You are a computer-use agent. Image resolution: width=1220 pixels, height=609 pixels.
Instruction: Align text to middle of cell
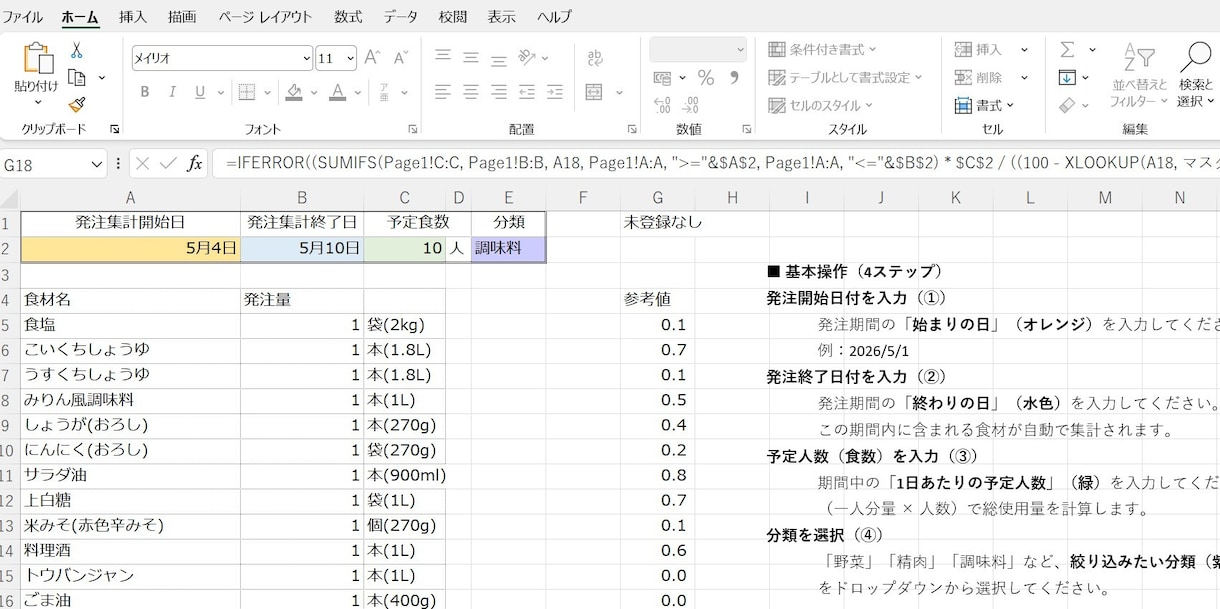[x=471, y=57]
